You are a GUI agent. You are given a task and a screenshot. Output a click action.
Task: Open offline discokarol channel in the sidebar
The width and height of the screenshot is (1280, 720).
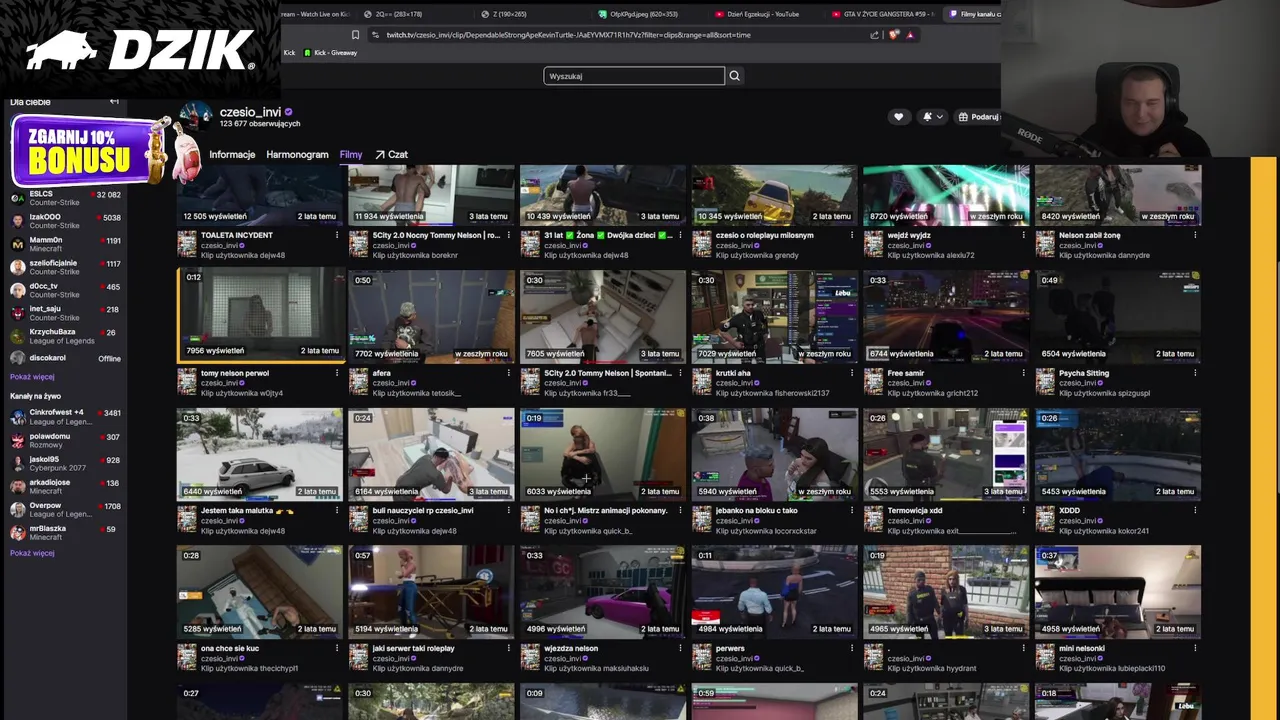[x=65, y=358]
